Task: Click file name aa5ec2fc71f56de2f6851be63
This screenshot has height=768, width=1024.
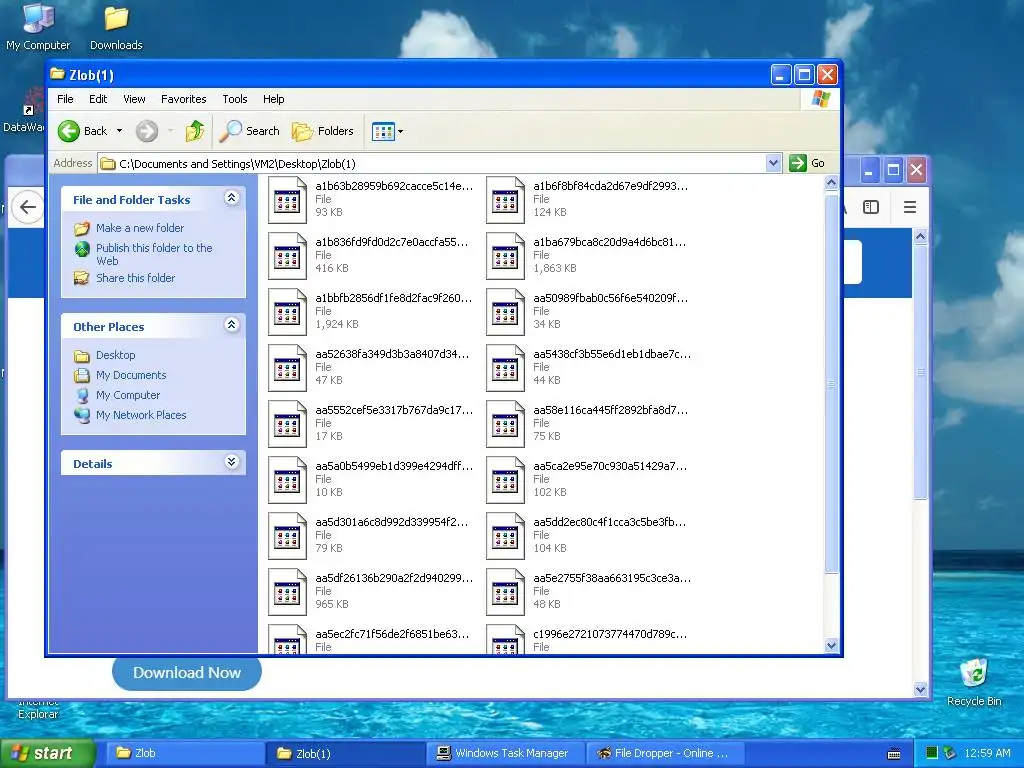Action: pyautogui.click(x=392, y=634)
